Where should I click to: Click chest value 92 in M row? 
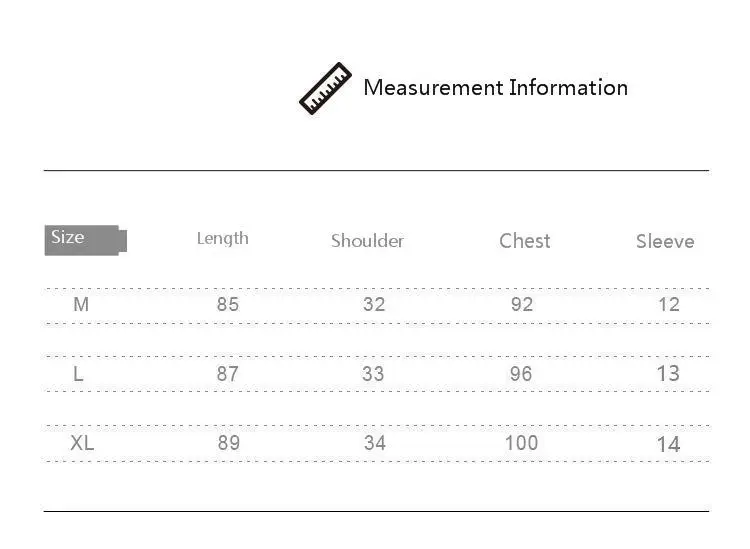[x=522, y=304]
